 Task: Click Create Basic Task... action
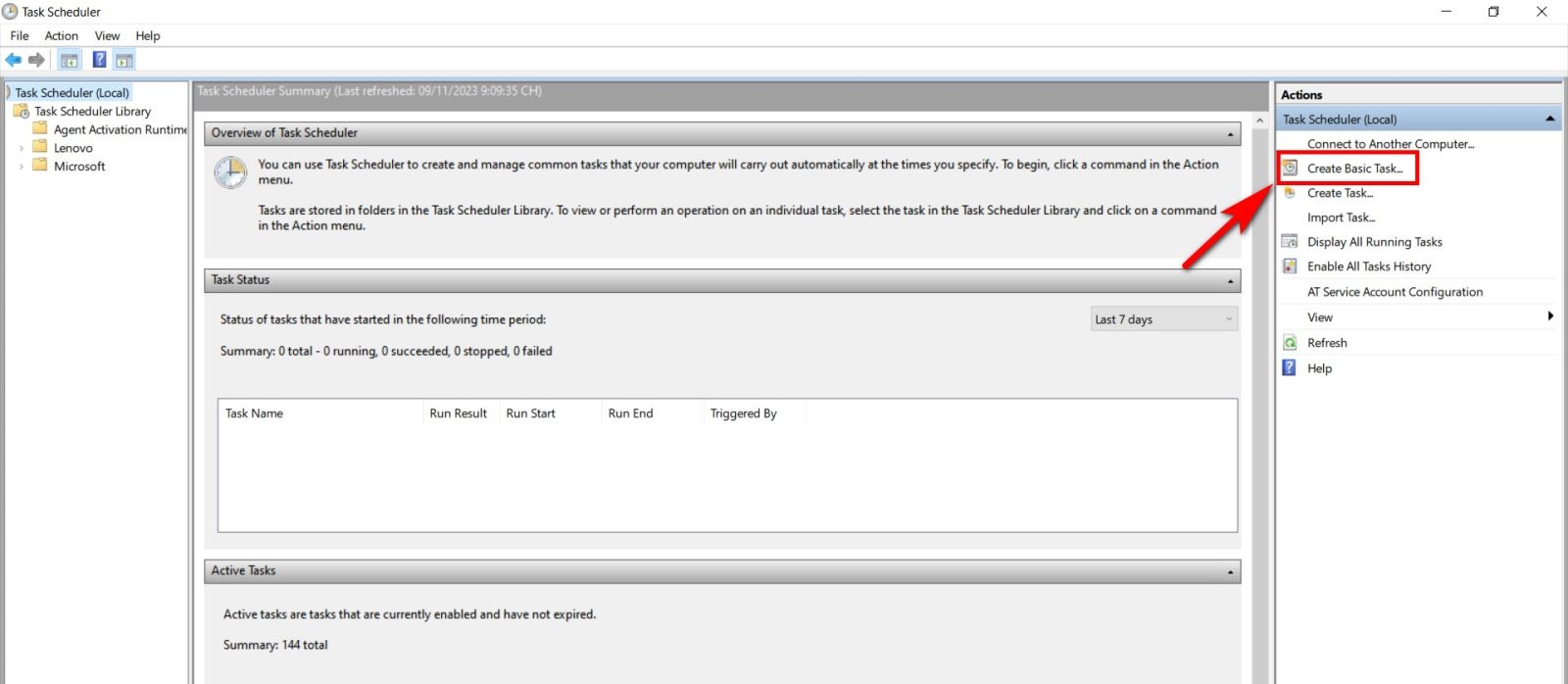tap(1355, 168)
